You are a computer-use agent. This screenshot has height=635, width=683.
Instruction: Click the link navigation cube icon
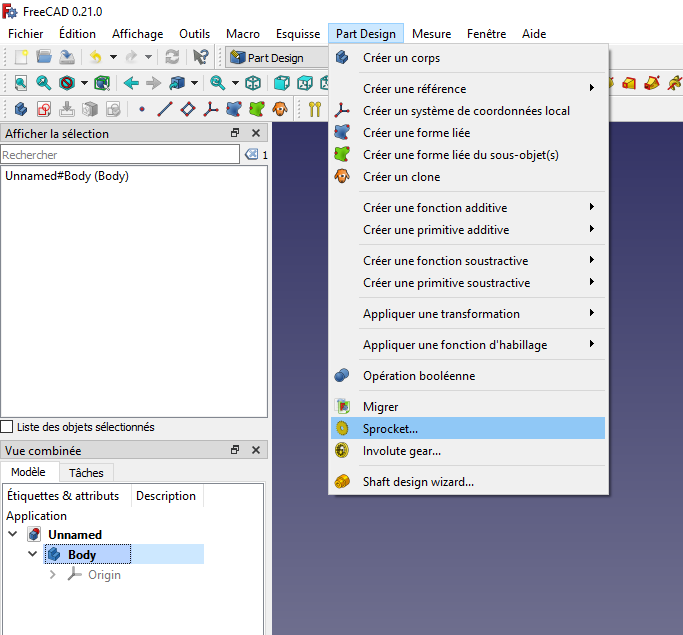[x=177, y=83]
